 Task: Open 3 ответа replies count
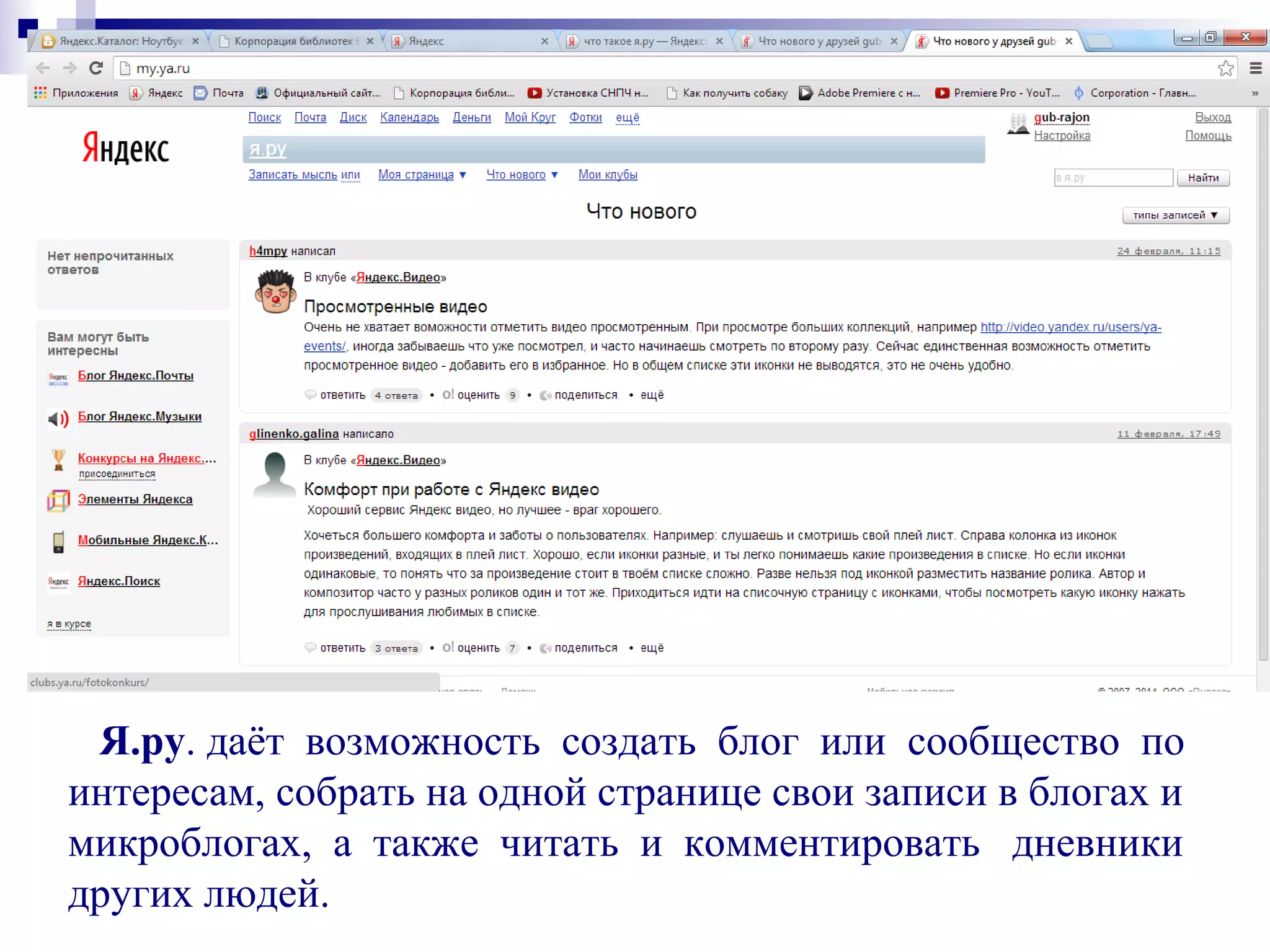(x=396, y=648)
